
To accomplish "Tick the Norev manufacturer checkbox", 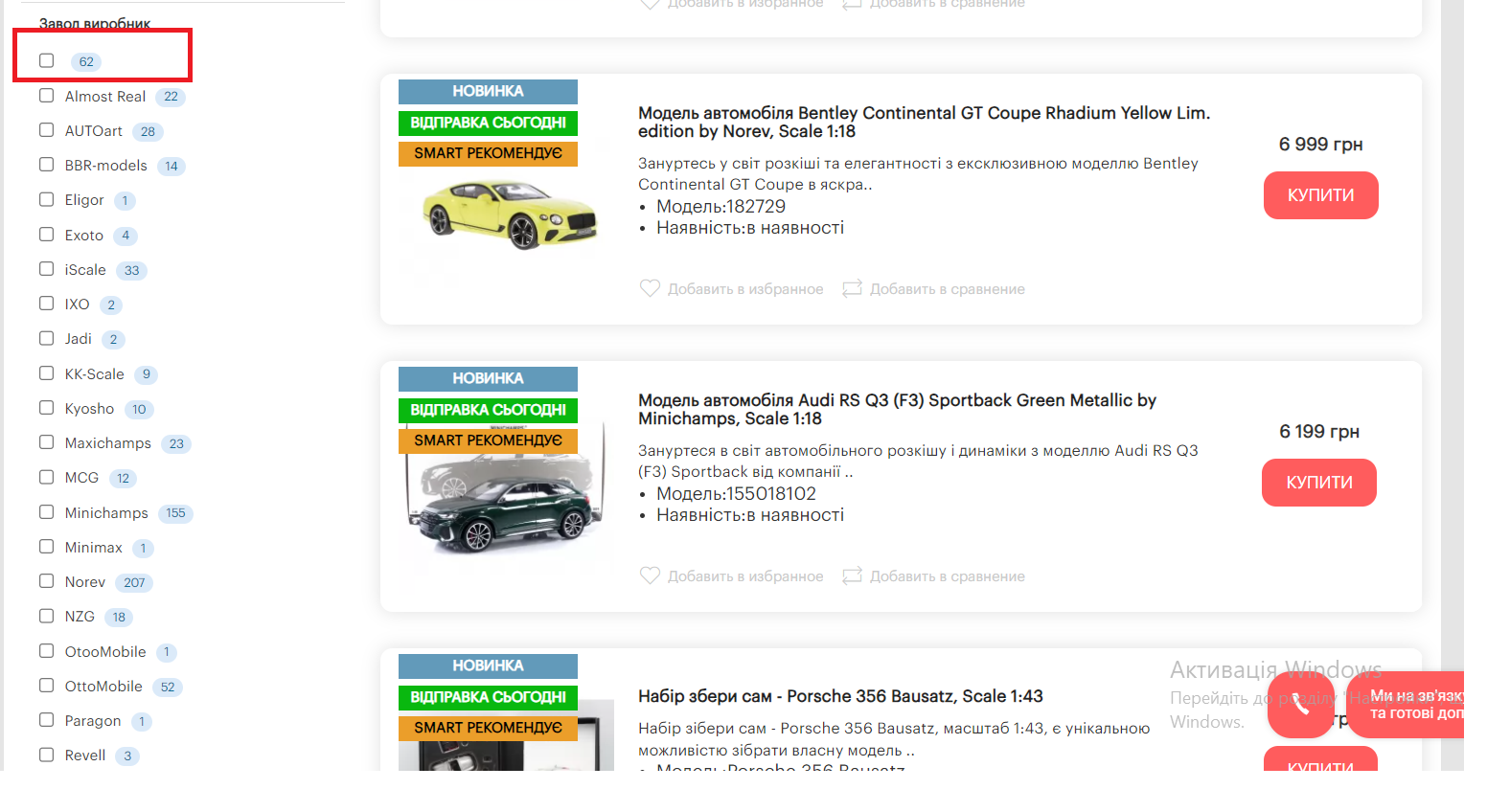I will (x=46, y=581).
